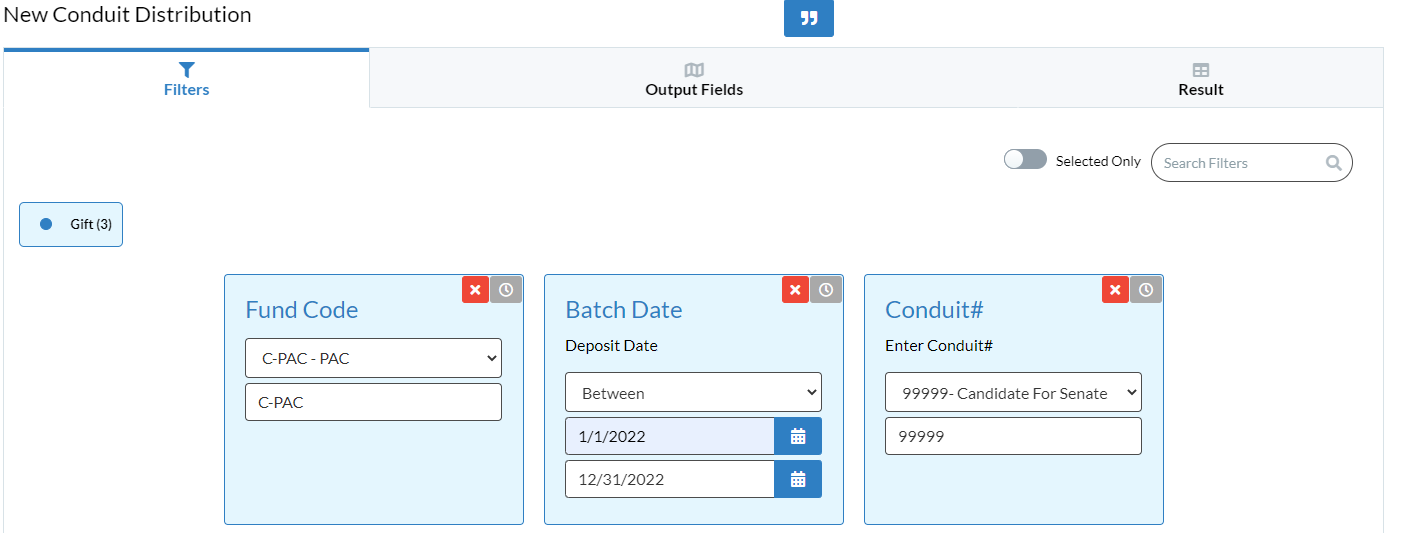Click the 1/1/2022 start date field
This screenshot has width=1404, height=533.
pyautogui.click(x=670, y=436)
